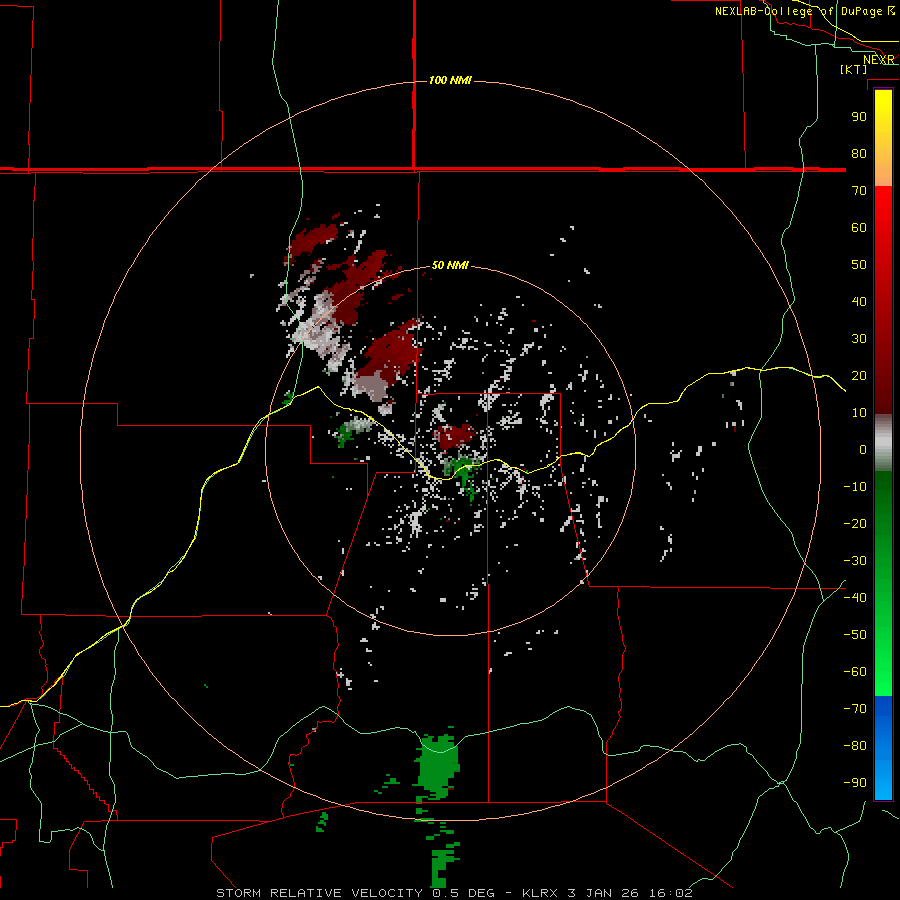Click the [KT] units label above the scale
Image resolution: width=900 pixels, height=900 pixels.
[x=854, y=69]
